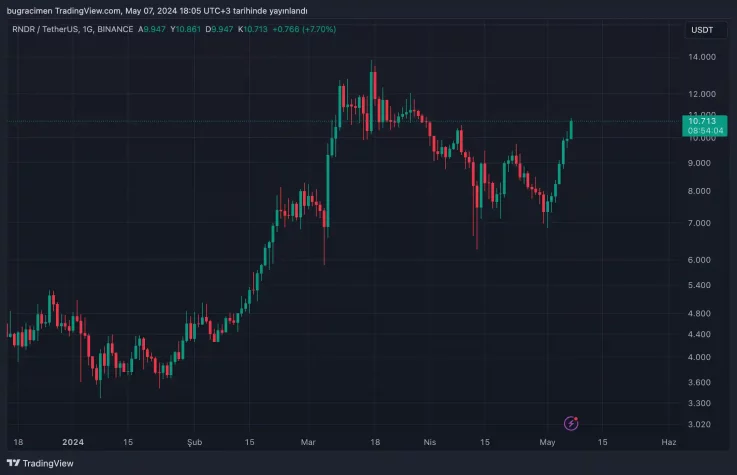
Task: Click the 7.000 price axis label
Action: 702,223
